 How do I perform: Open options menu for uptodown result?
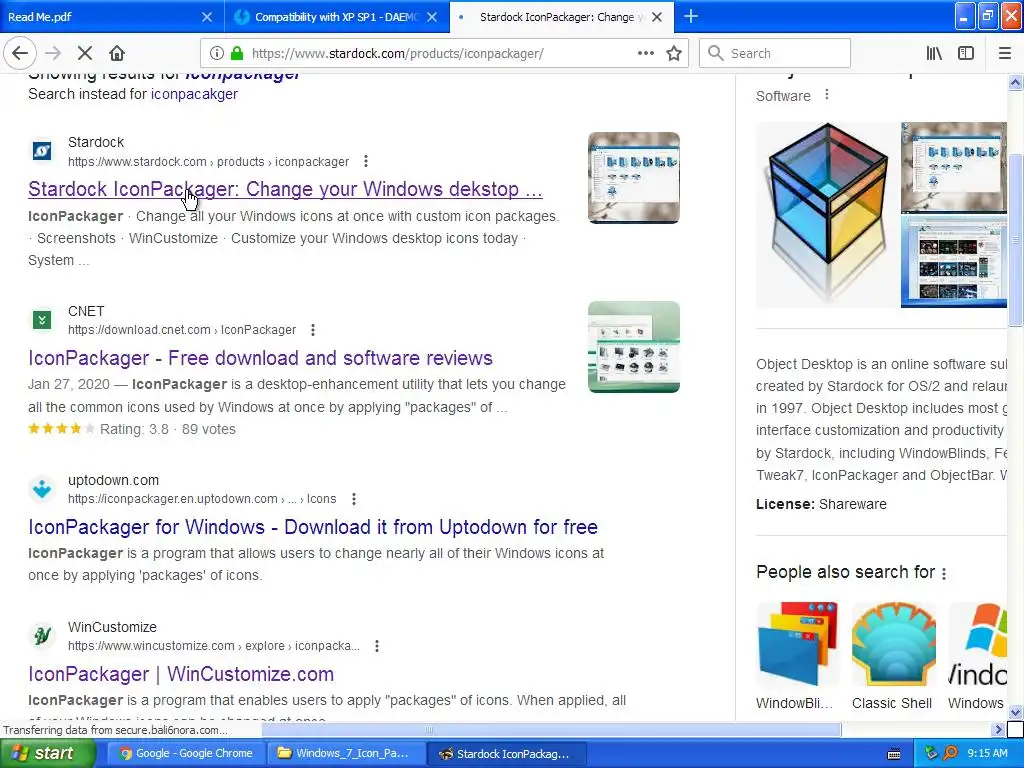pos(354,499)
